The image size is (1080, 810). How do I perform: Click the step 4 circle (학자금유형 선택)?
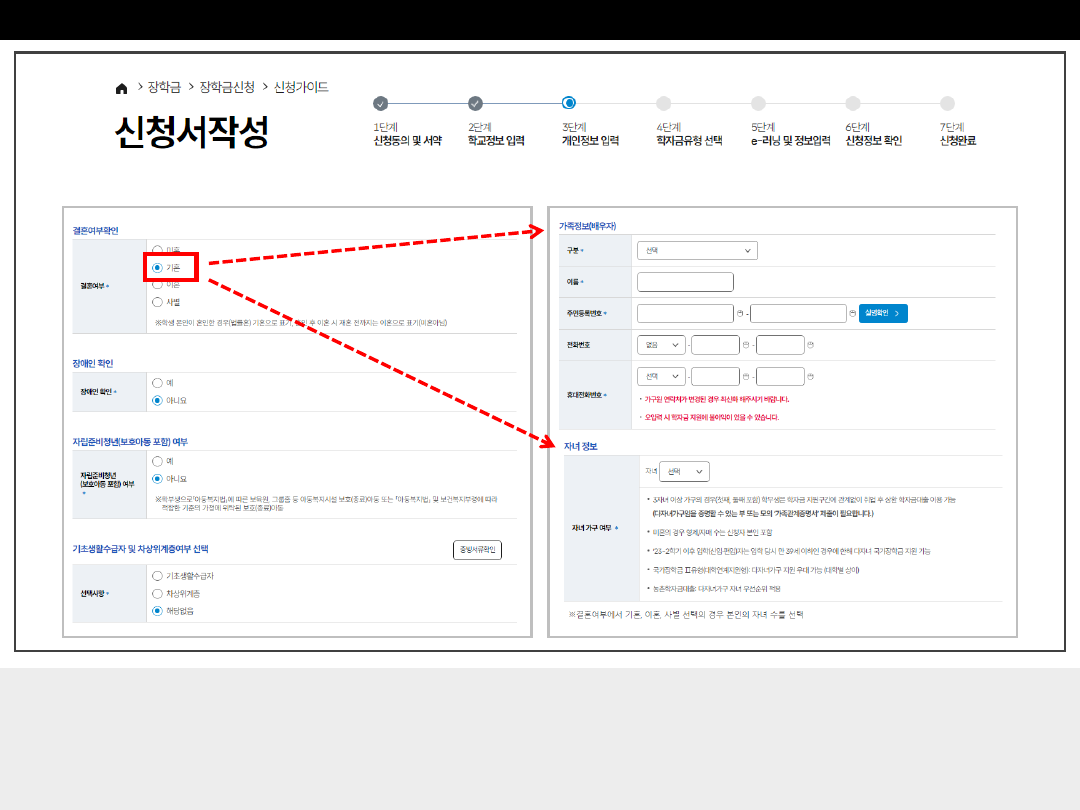[x=663, y=103]
